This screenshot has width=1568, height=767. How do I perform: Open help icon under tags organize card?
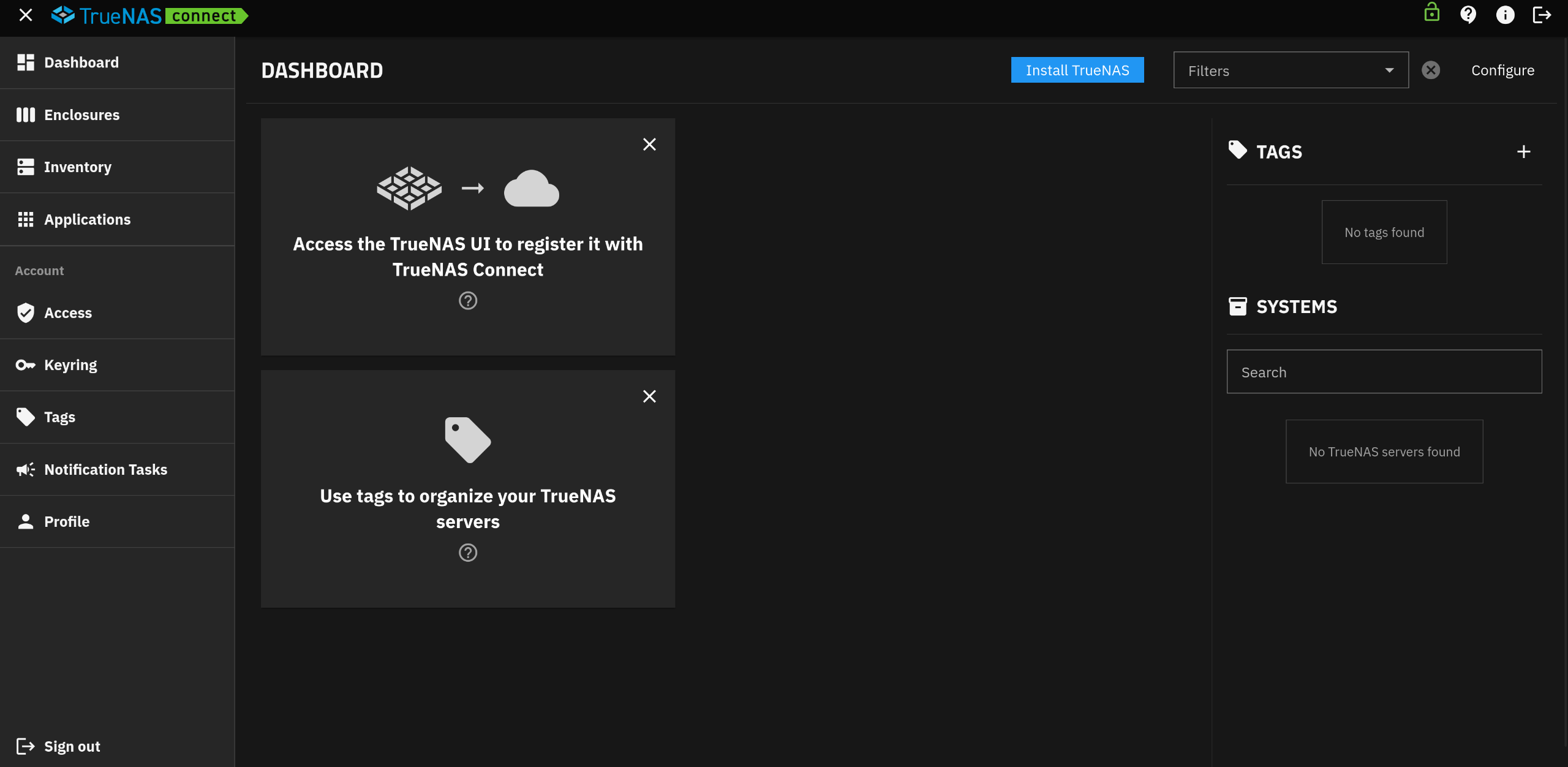(x=468, y=553)
